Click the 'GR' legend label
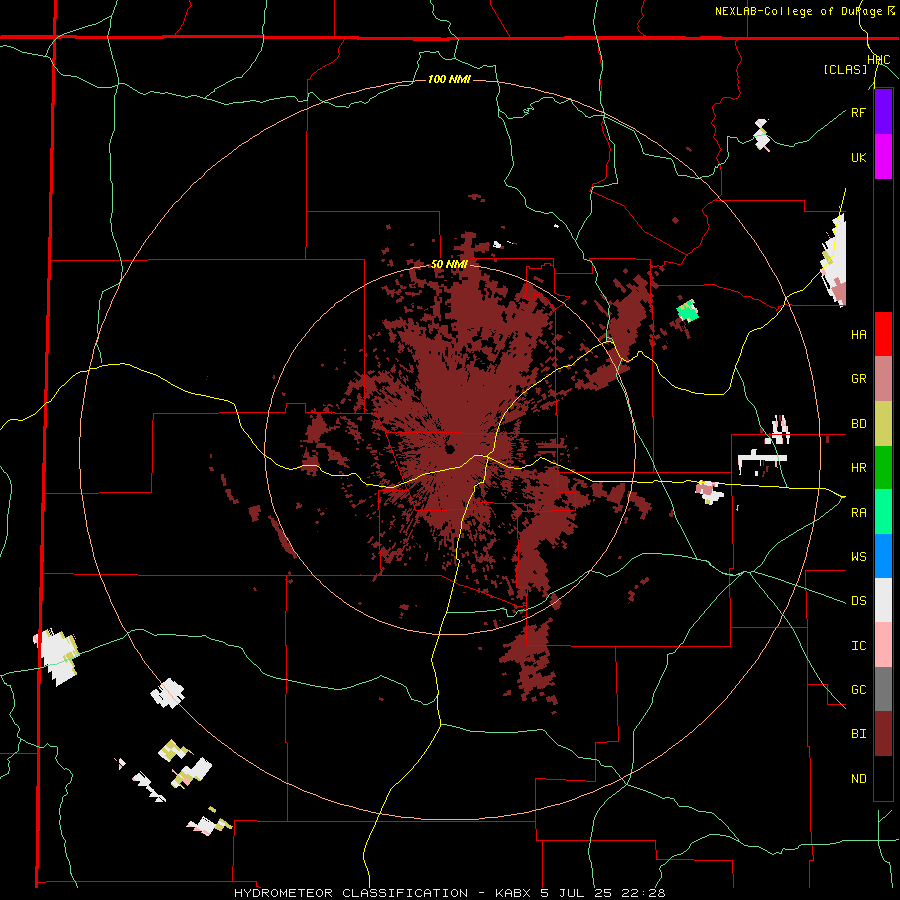Viewport: 900px width, 900px height. 858,379
